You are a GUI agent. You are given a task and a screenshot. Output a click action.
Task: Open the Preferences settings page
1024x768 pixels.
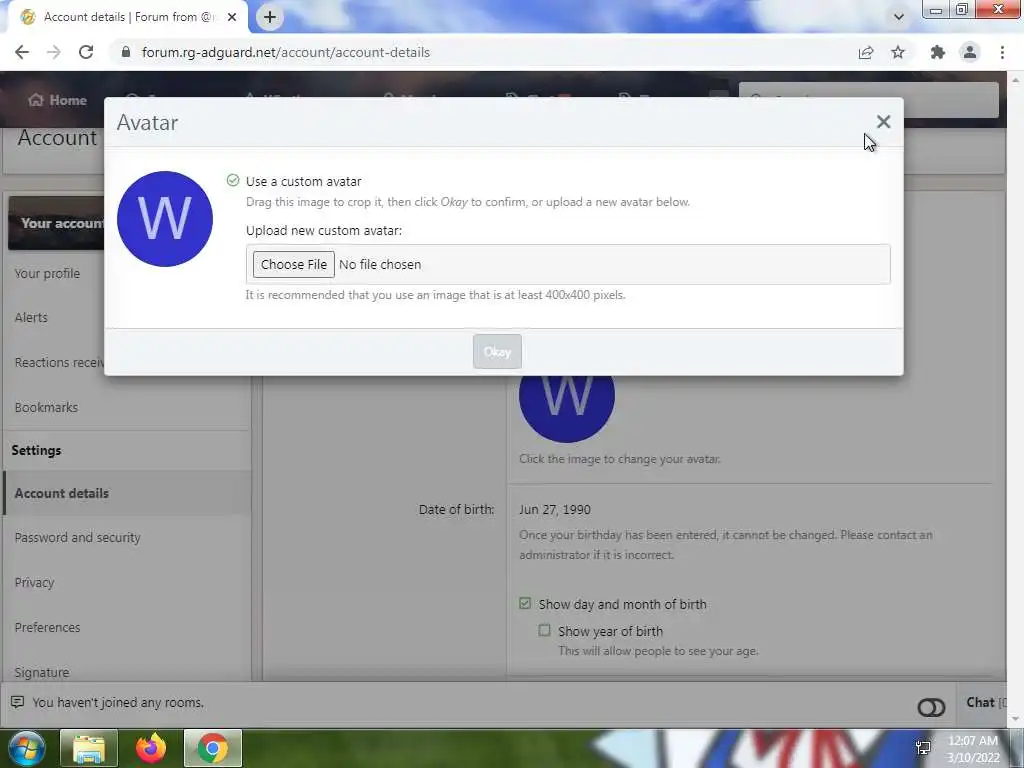pyautogui.click(x=47, y=628)
